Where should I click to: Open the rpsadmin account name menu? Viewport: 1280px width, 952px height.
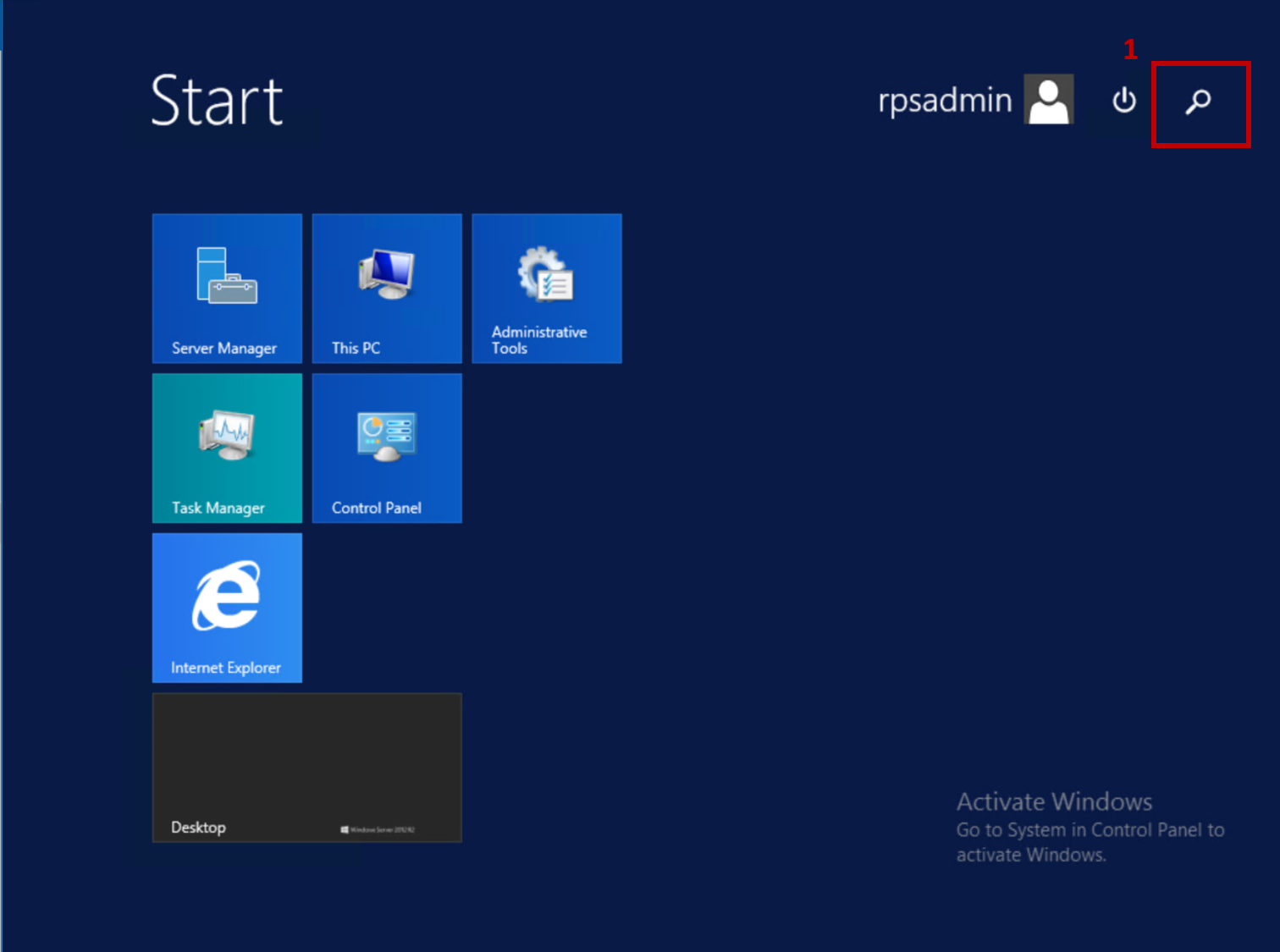(x=945, y=100)
